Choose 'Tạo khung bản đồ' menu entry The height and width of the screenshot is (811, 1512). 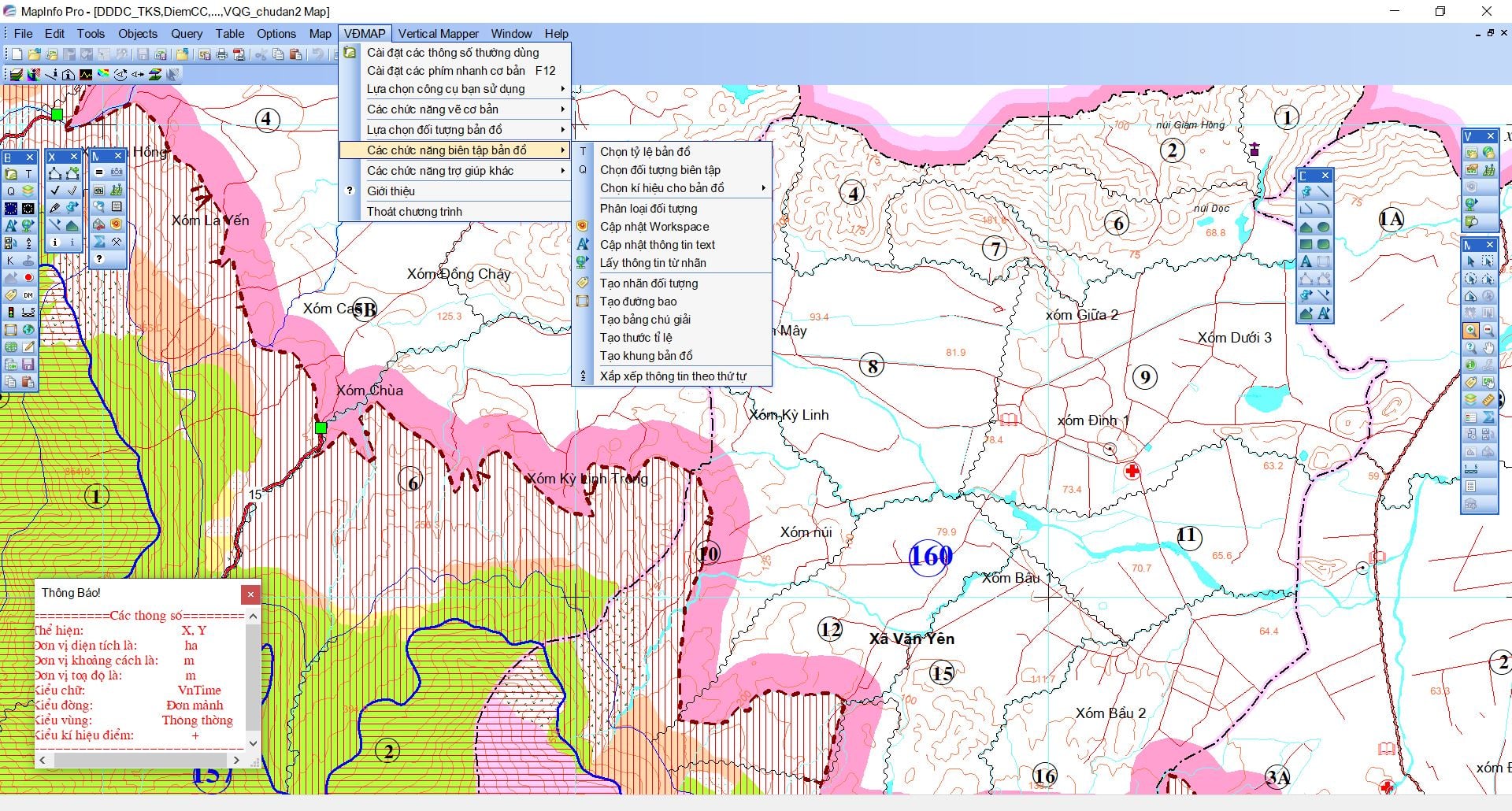(x=646, y=356)
